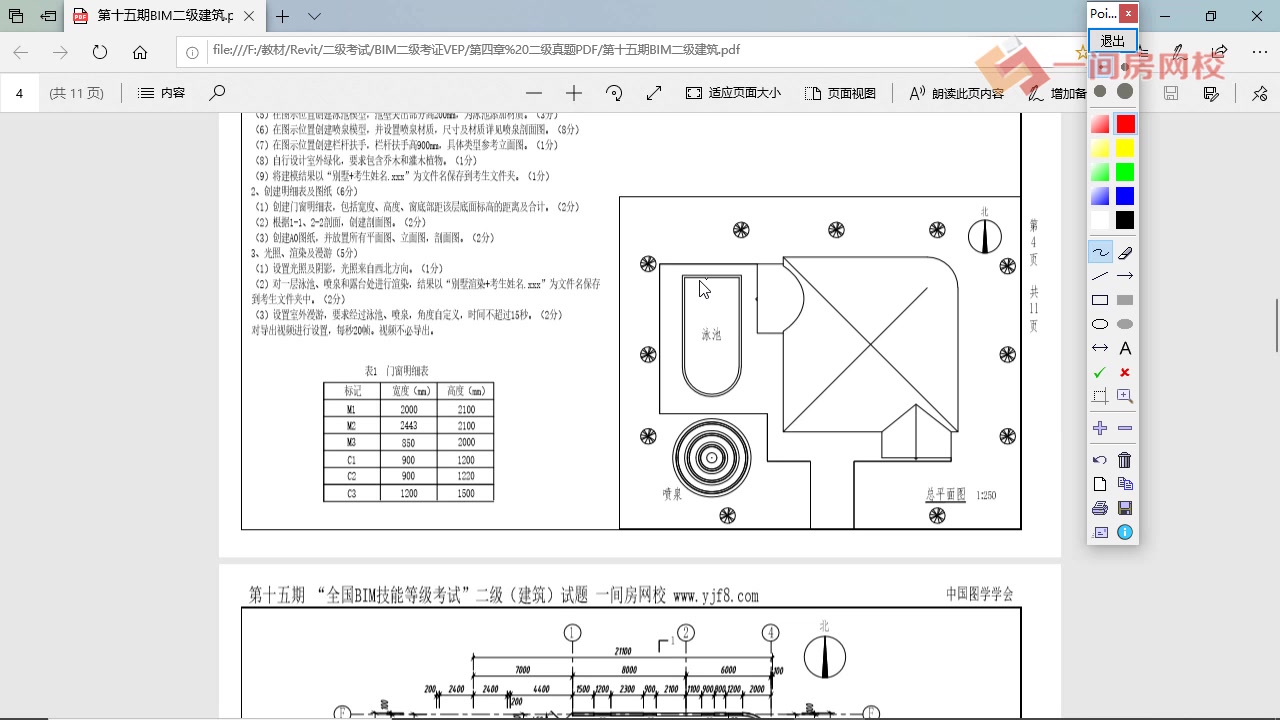Select the arrow drawing tool
This screenshot has height=720, width=1280.
1125,275
